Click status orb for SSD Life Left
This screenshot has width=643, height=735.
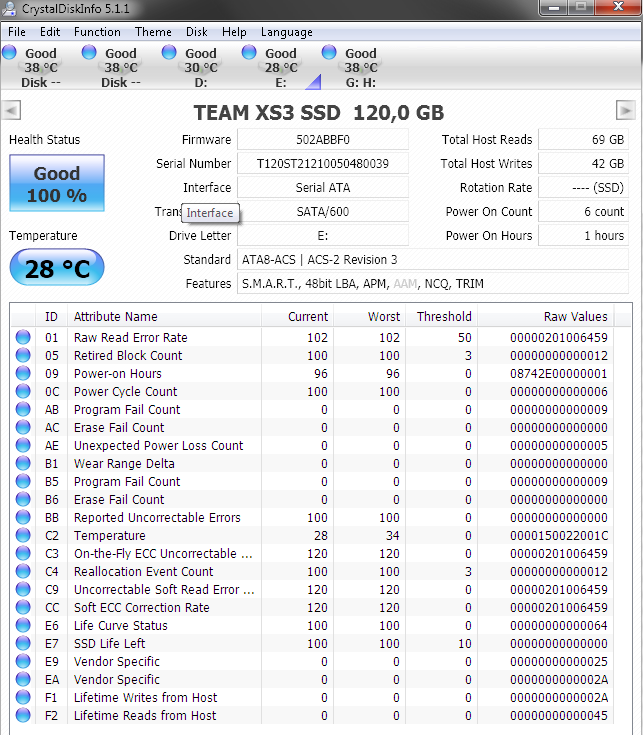click(23, 643)
